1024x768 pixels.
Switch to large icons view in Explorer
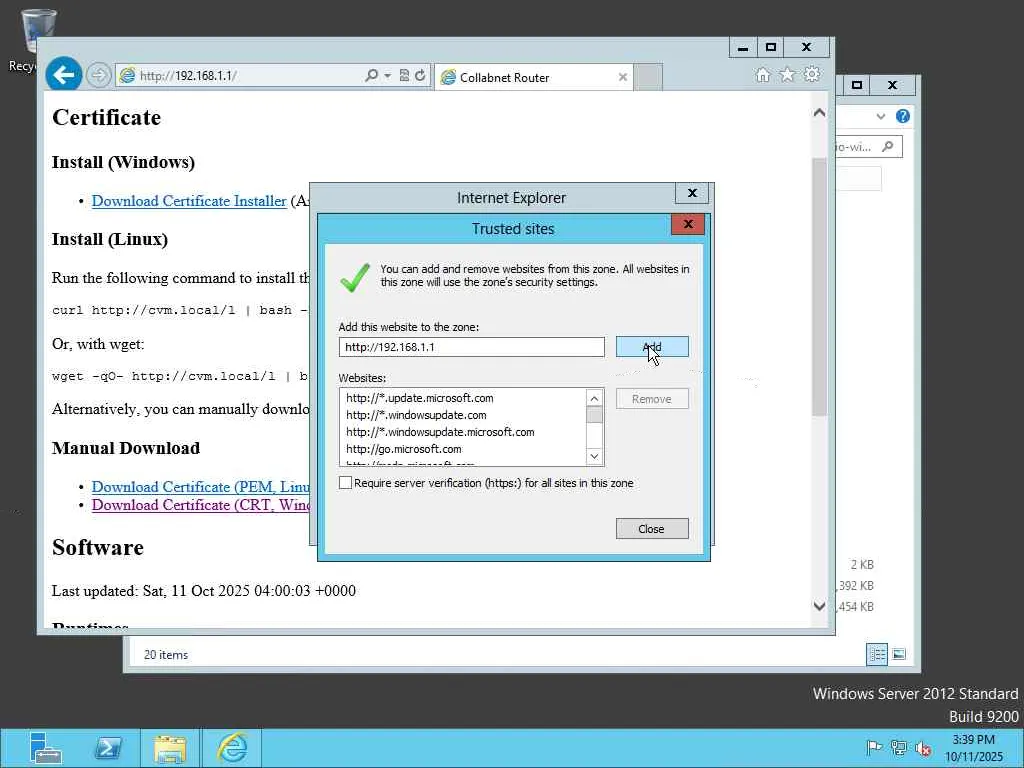point(899,654)
